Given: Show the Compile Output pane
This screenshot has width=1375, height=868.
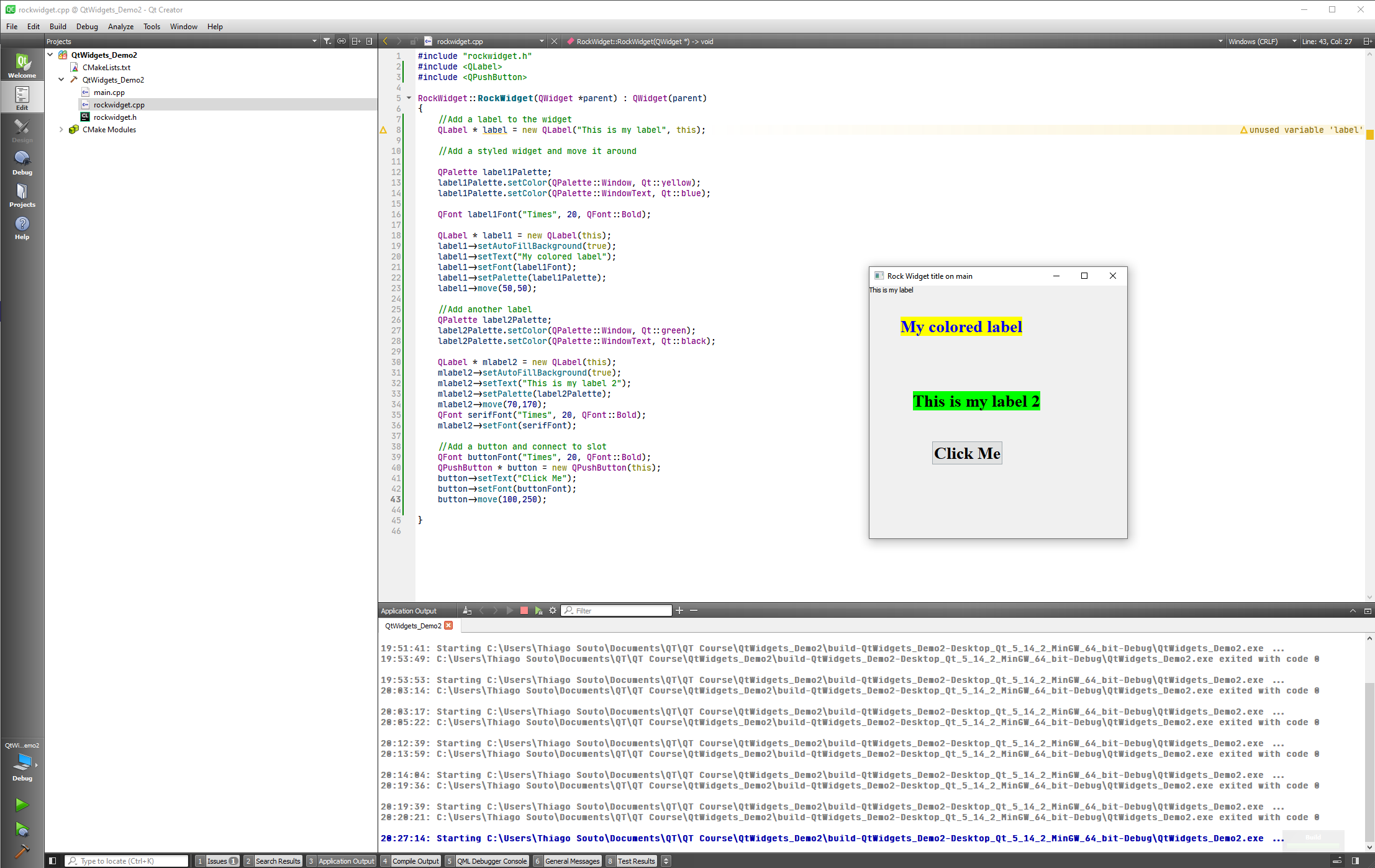Looking at the screenshot, I should (x=411, y=861).
